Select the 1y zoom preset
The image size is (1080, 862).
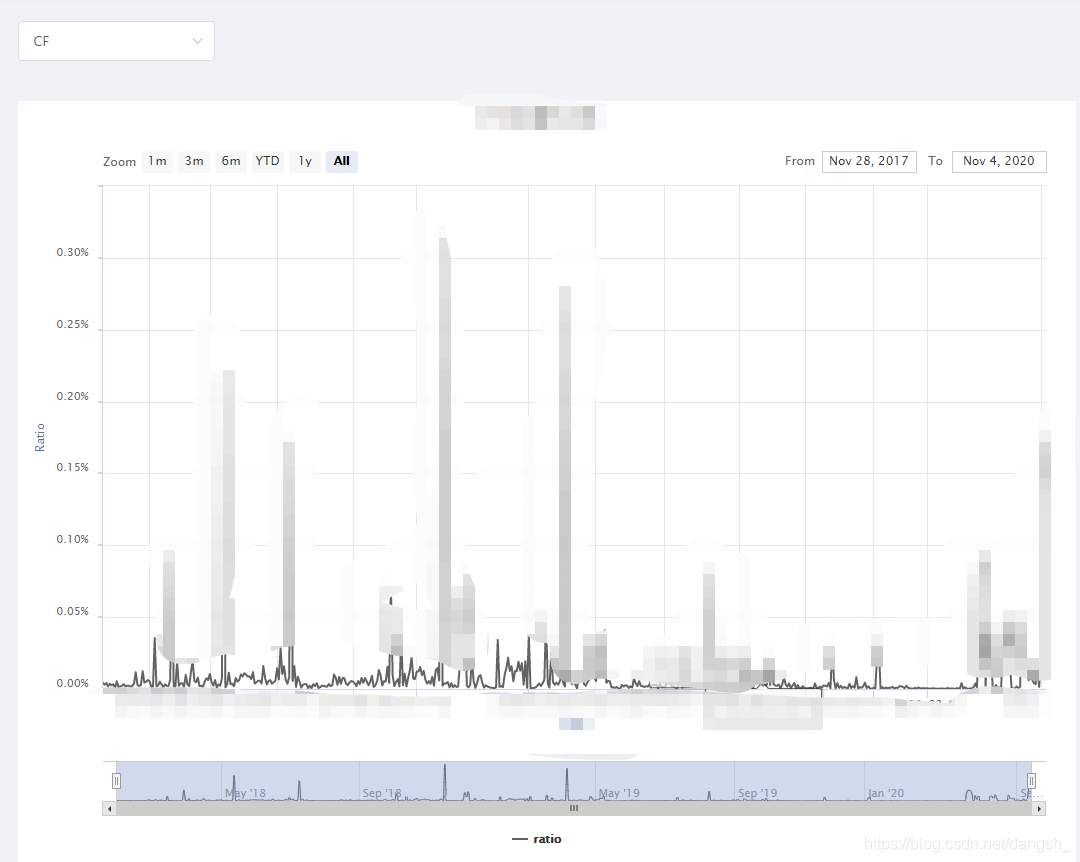click(x=304, y=161)
